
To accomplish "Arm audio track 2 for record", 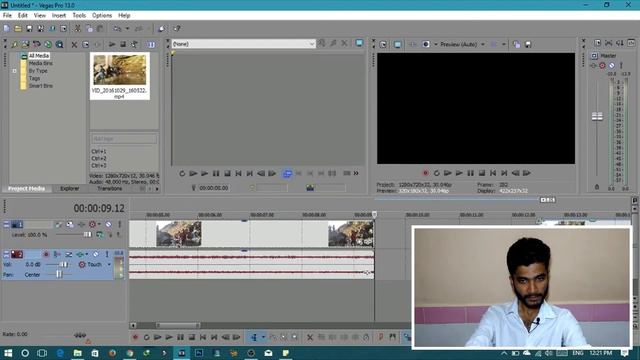I will [46, 254].
